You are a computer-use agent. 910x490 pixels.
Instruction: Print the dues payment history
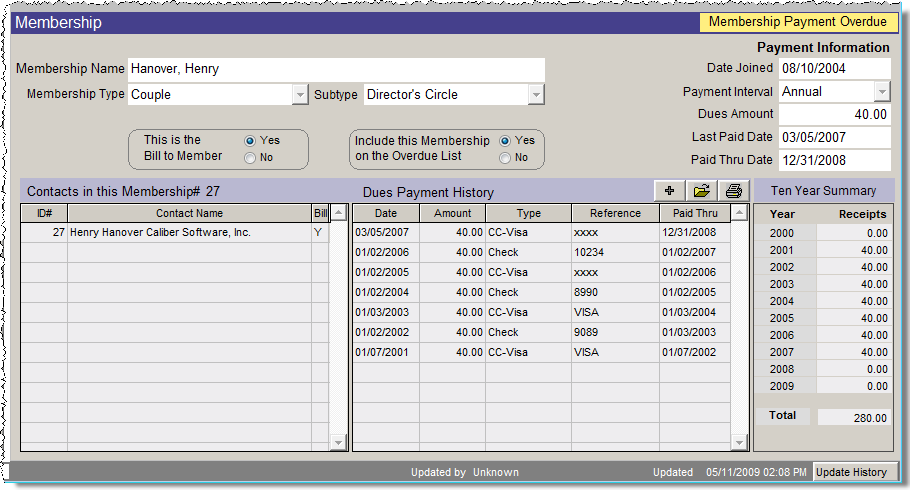[734, 190]
